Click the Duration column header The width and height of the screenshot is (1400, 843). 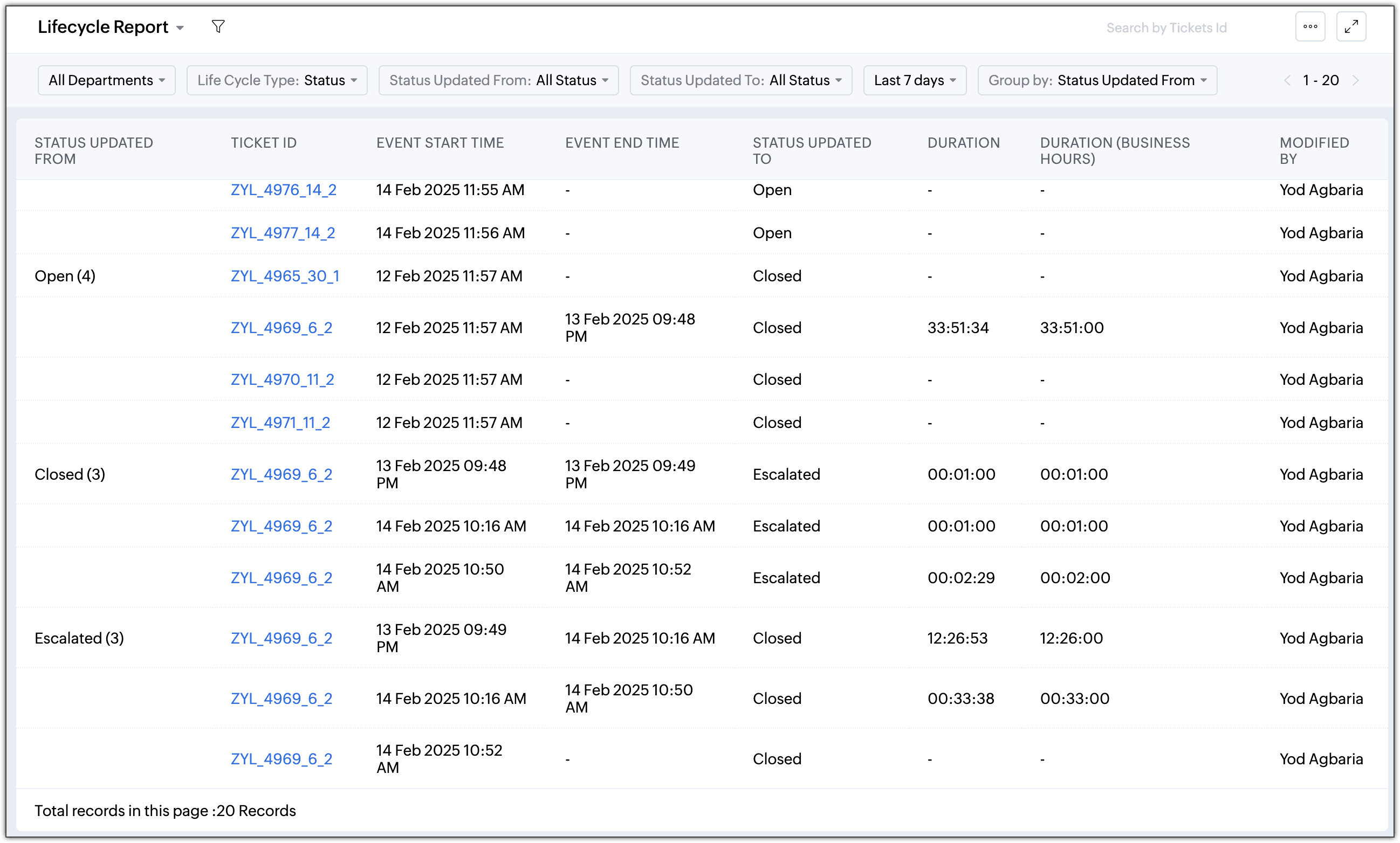963,143
